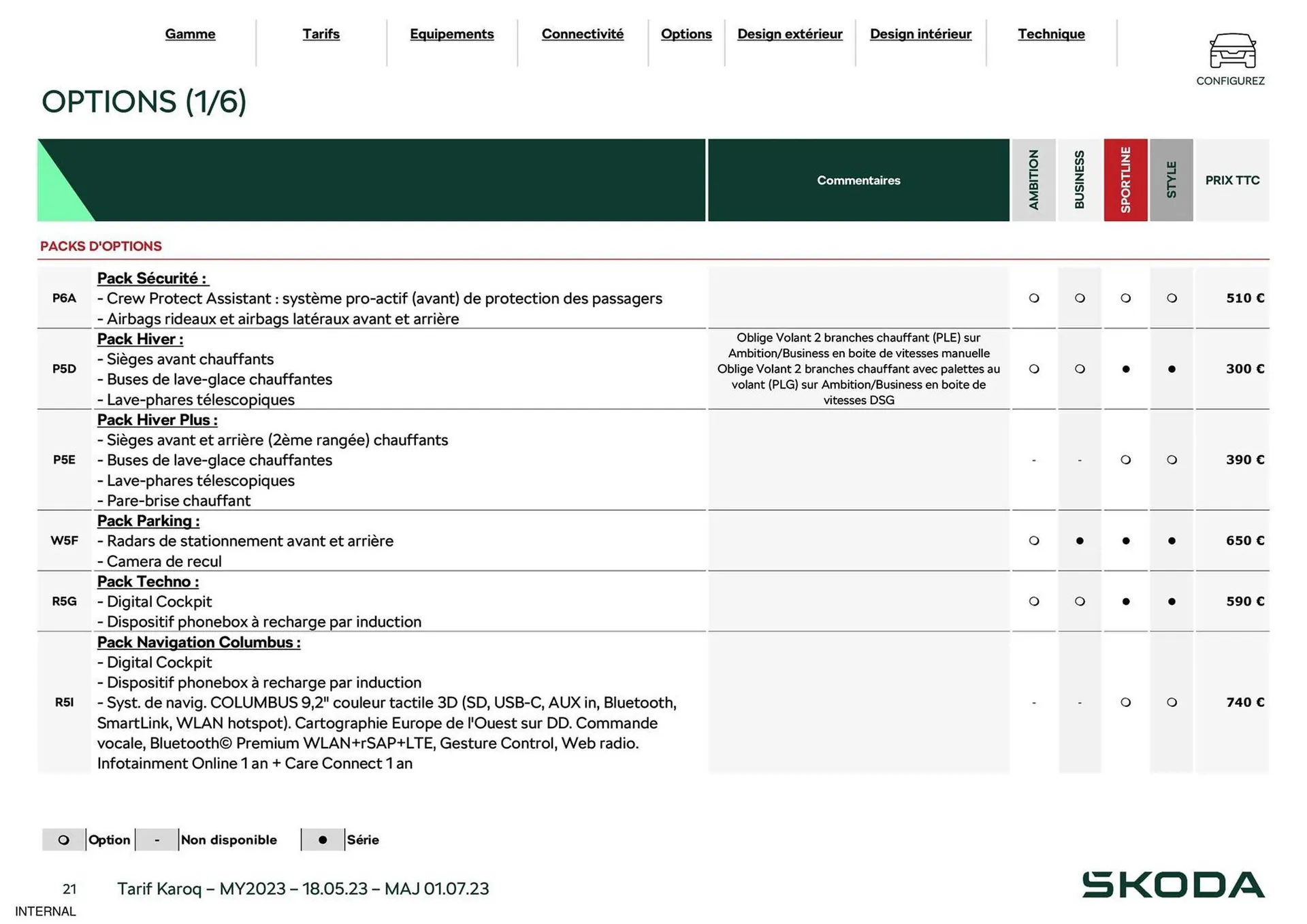
Task: Click the Design extérieur link
Action: [x=790, y=34]
